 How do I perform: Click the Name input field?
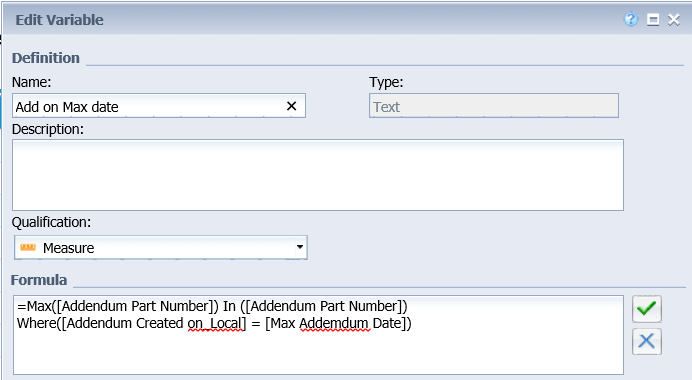click(159, 105)
